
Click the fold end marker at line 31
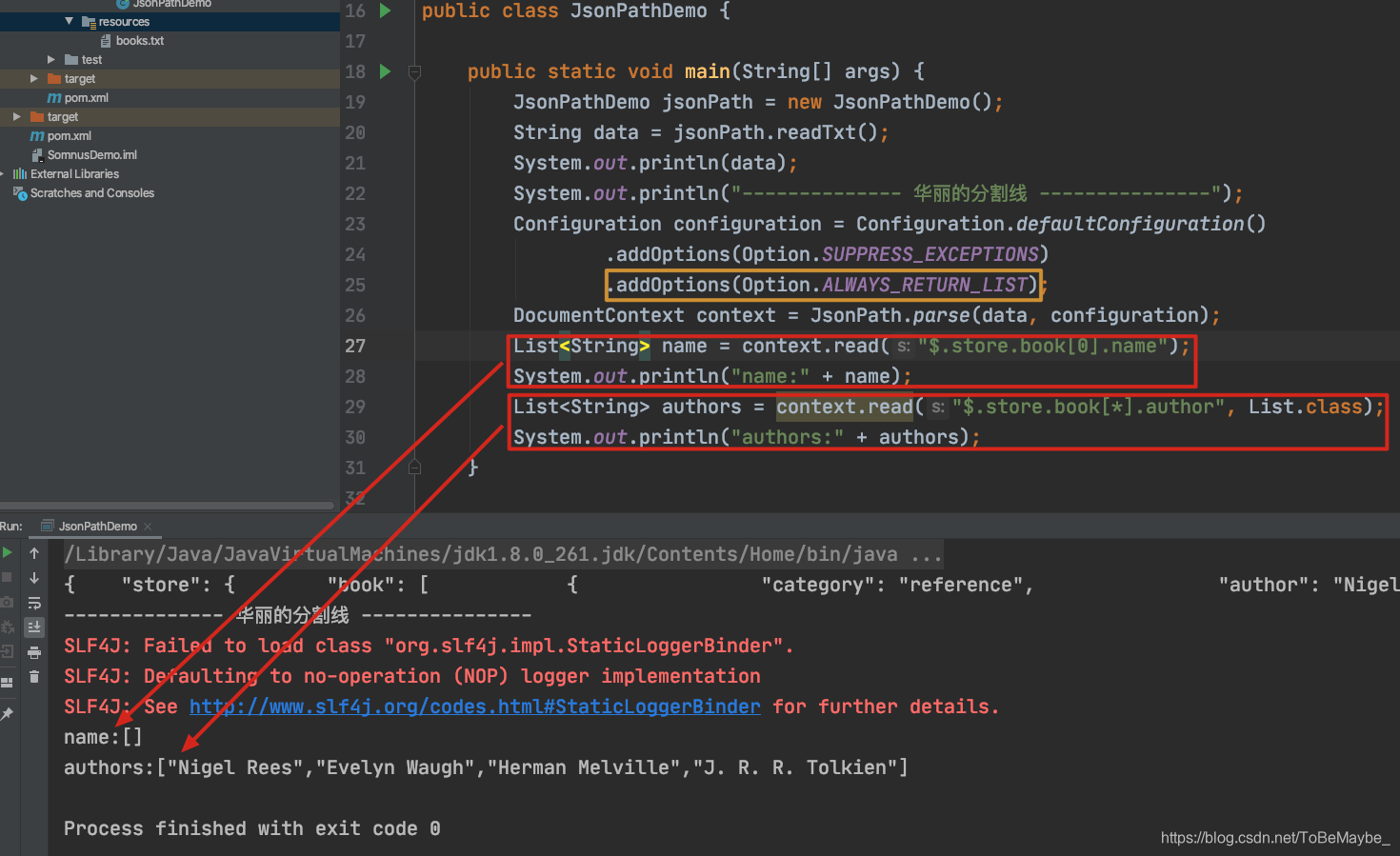pyautogui.click(x=415, y=468)
